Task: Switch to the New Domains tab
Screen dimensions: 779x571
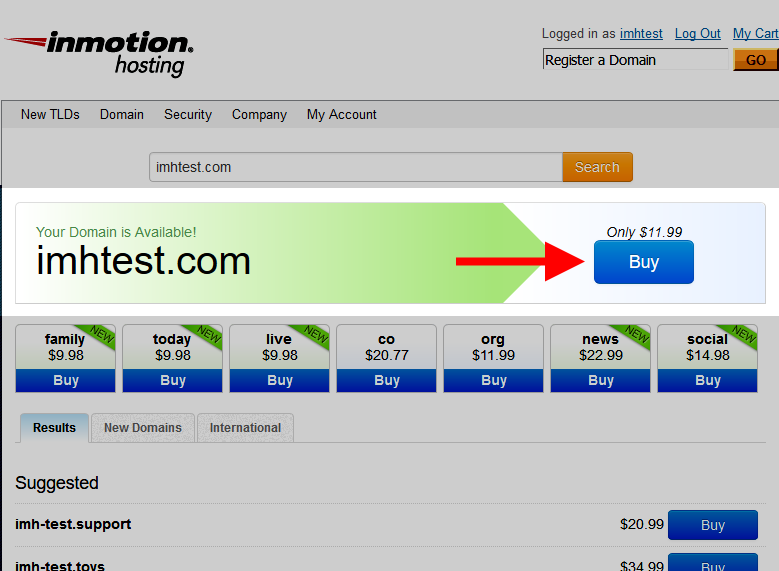Action: 143,427
